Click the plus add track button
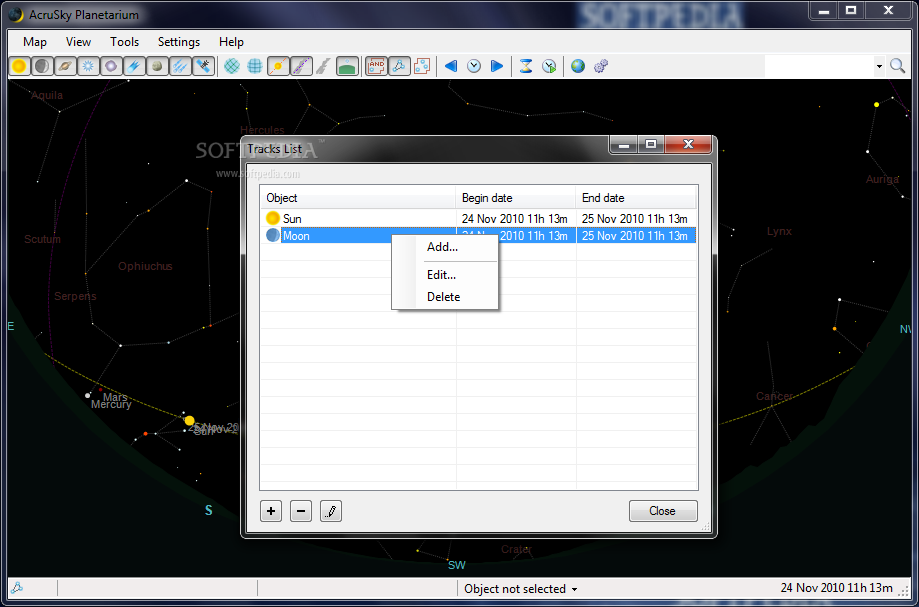Screen dimensions: 919x607 [x=271, y=511]
